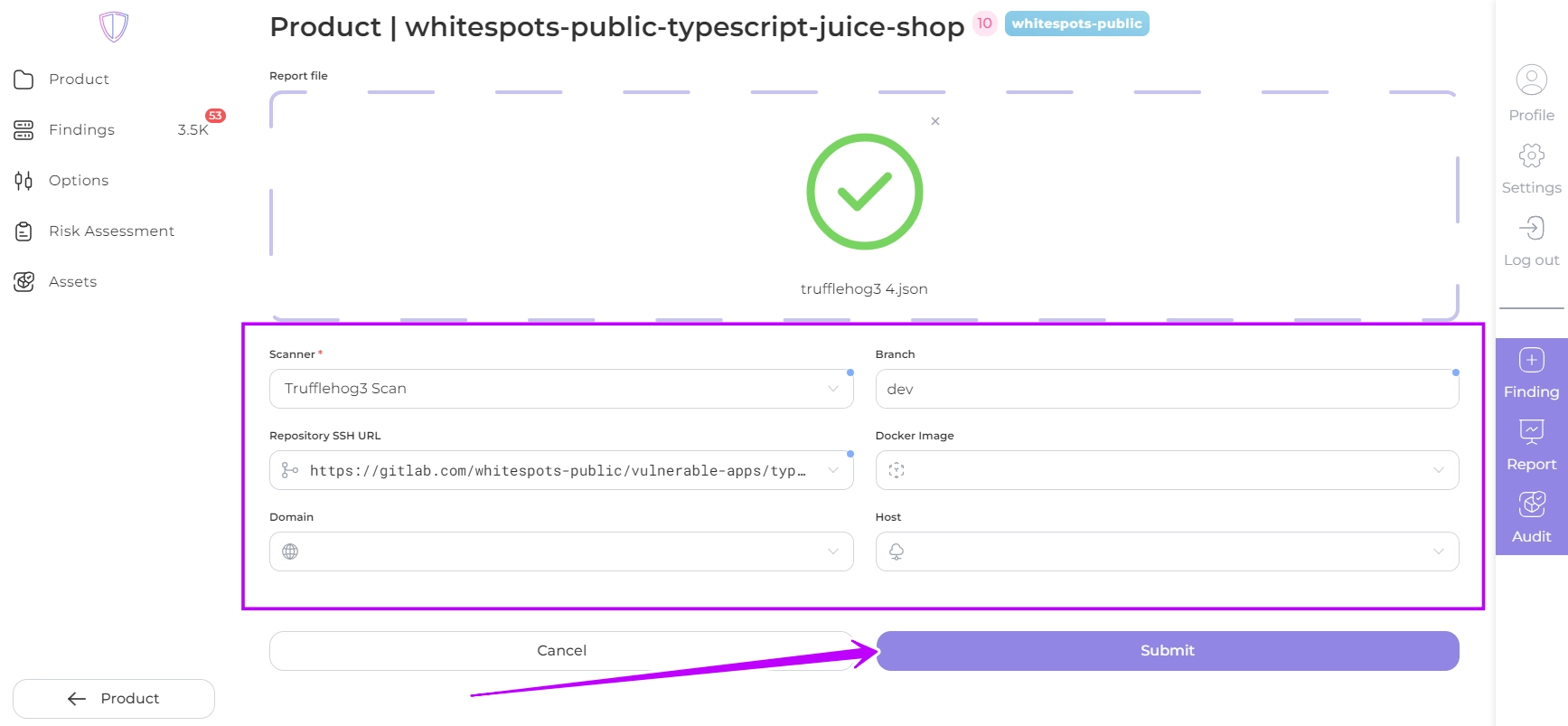Click the shield logo icon
Viewport: 1568px width, 726px height.
[x=114, y=26]
